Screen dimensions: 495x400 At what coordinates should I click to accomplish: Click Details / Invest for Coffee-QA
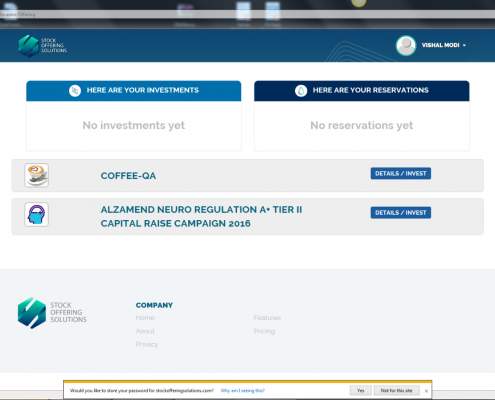pos(401,173)
